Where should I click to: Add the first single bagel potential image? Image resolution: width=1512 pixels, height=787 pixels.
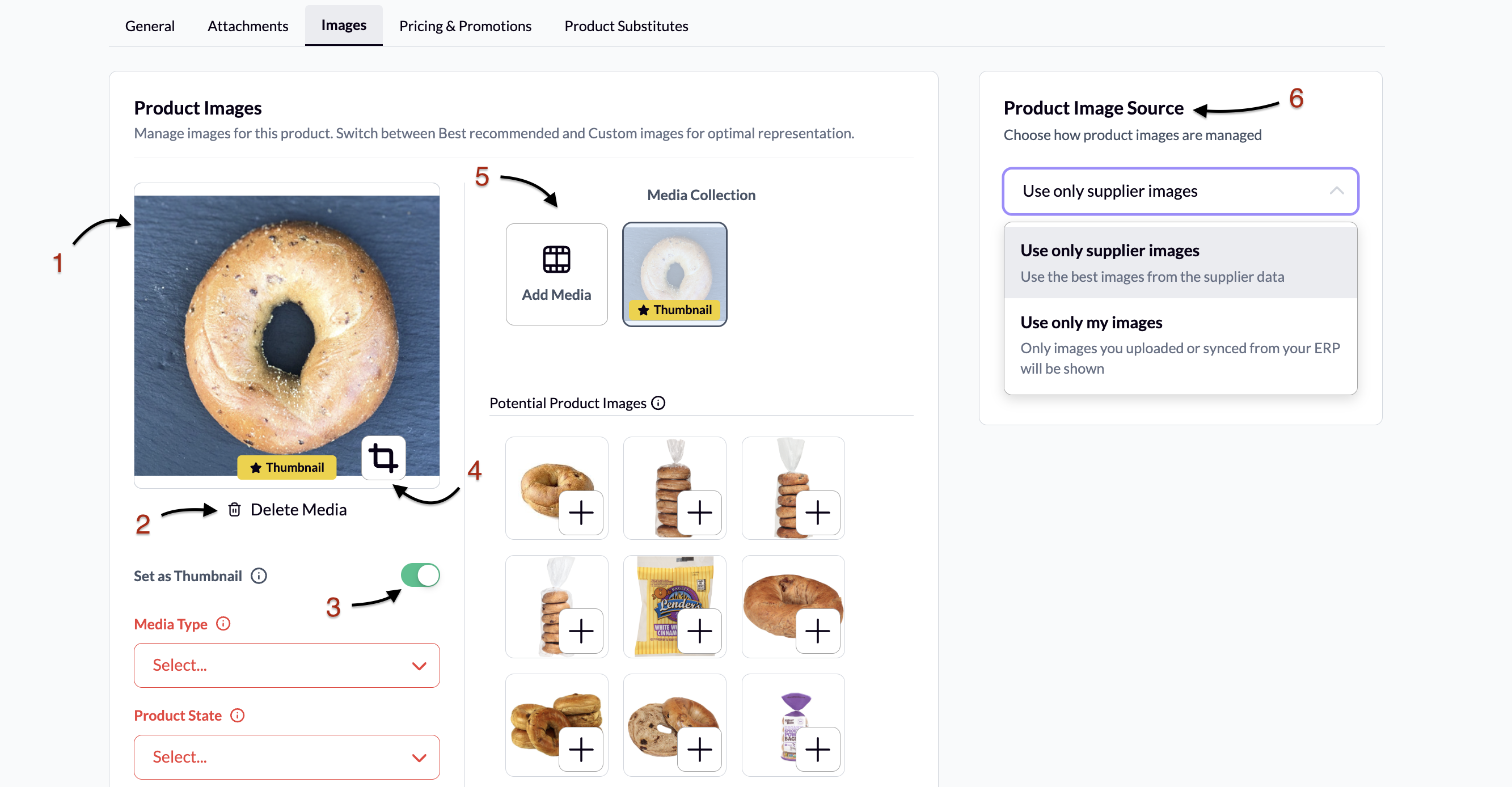point(581,513)
